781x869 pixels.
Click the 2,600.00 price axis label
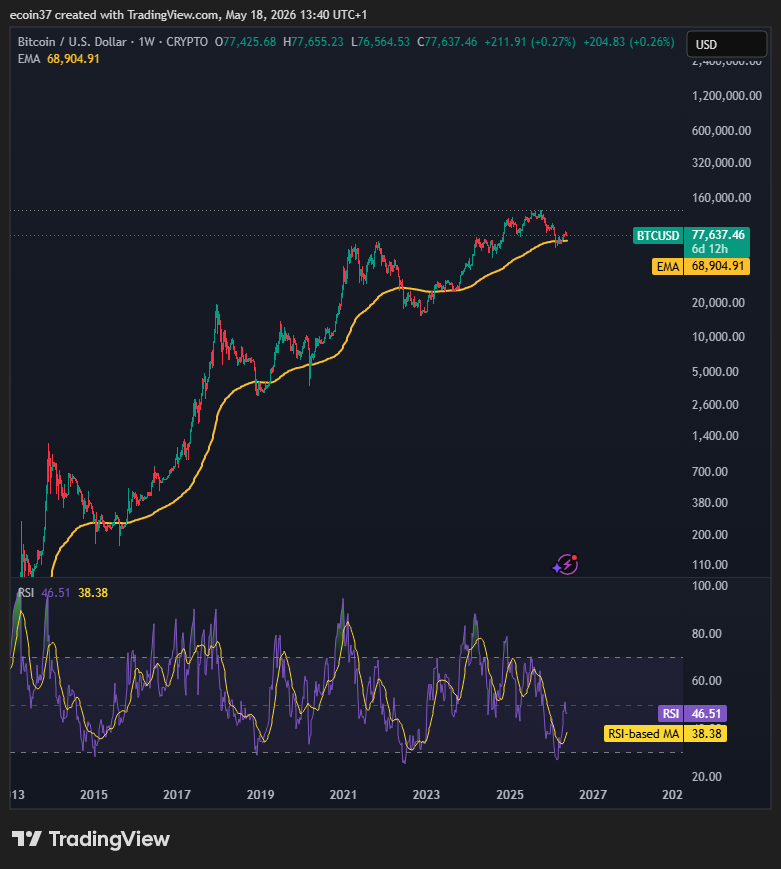[715, 405]
